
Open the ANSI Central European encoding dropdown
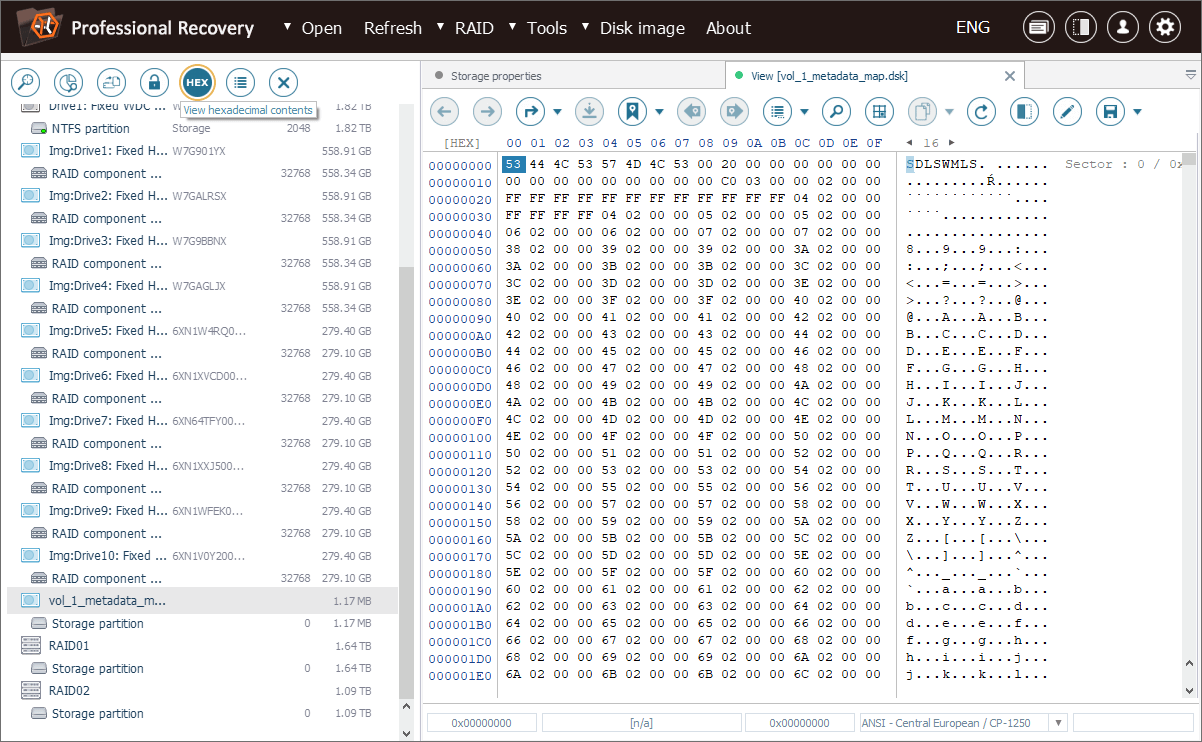[x=1058, y=722]
